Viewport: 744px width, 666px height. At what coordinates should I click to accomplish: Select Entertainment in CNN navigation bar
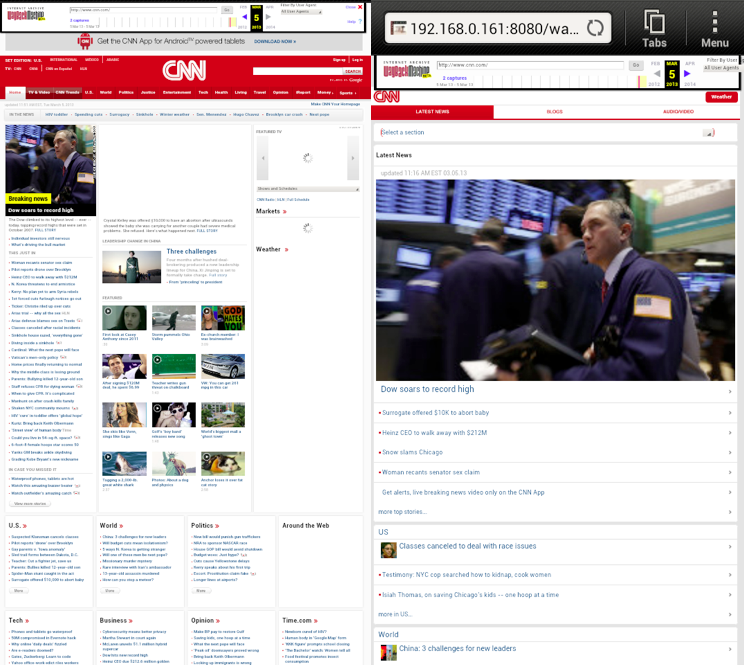pyautogui.click(x=177, y=92)
